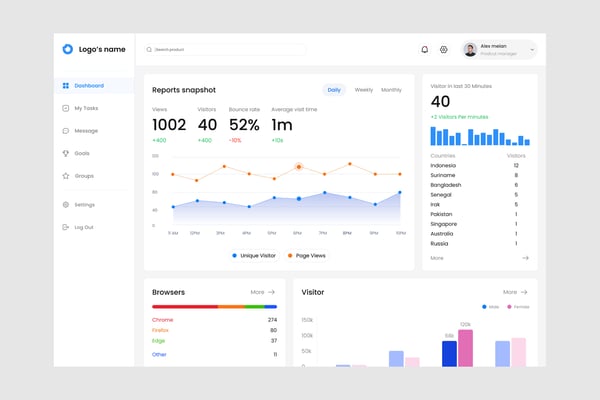Viewport: 600px width, 400px height.
Task: Click the sidebar Settings gear icon
Action: tap(66, 204)
